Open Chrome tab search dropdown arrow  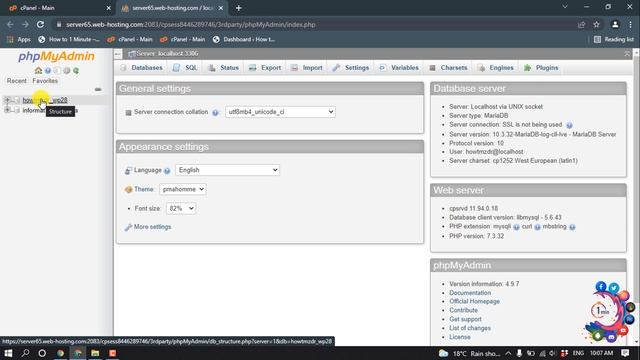pyautogui.click(x=565, y=7)
